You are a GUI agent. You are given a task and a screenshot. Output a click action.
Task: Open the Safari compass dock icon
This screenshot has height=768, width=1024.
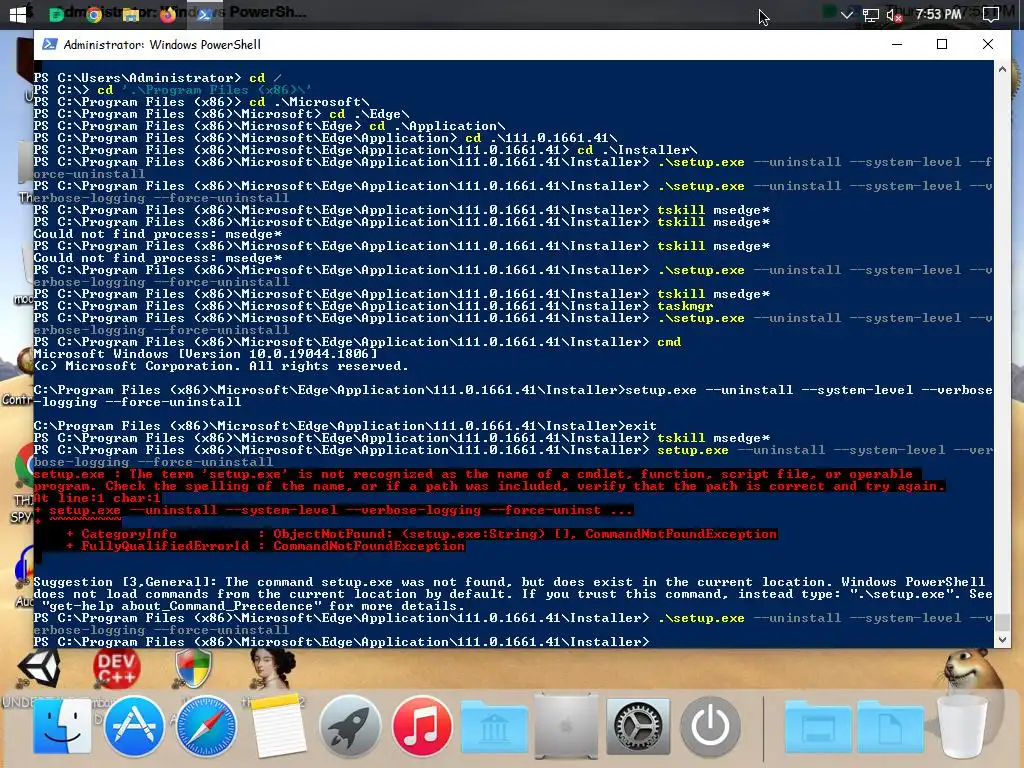click(206, 726)
